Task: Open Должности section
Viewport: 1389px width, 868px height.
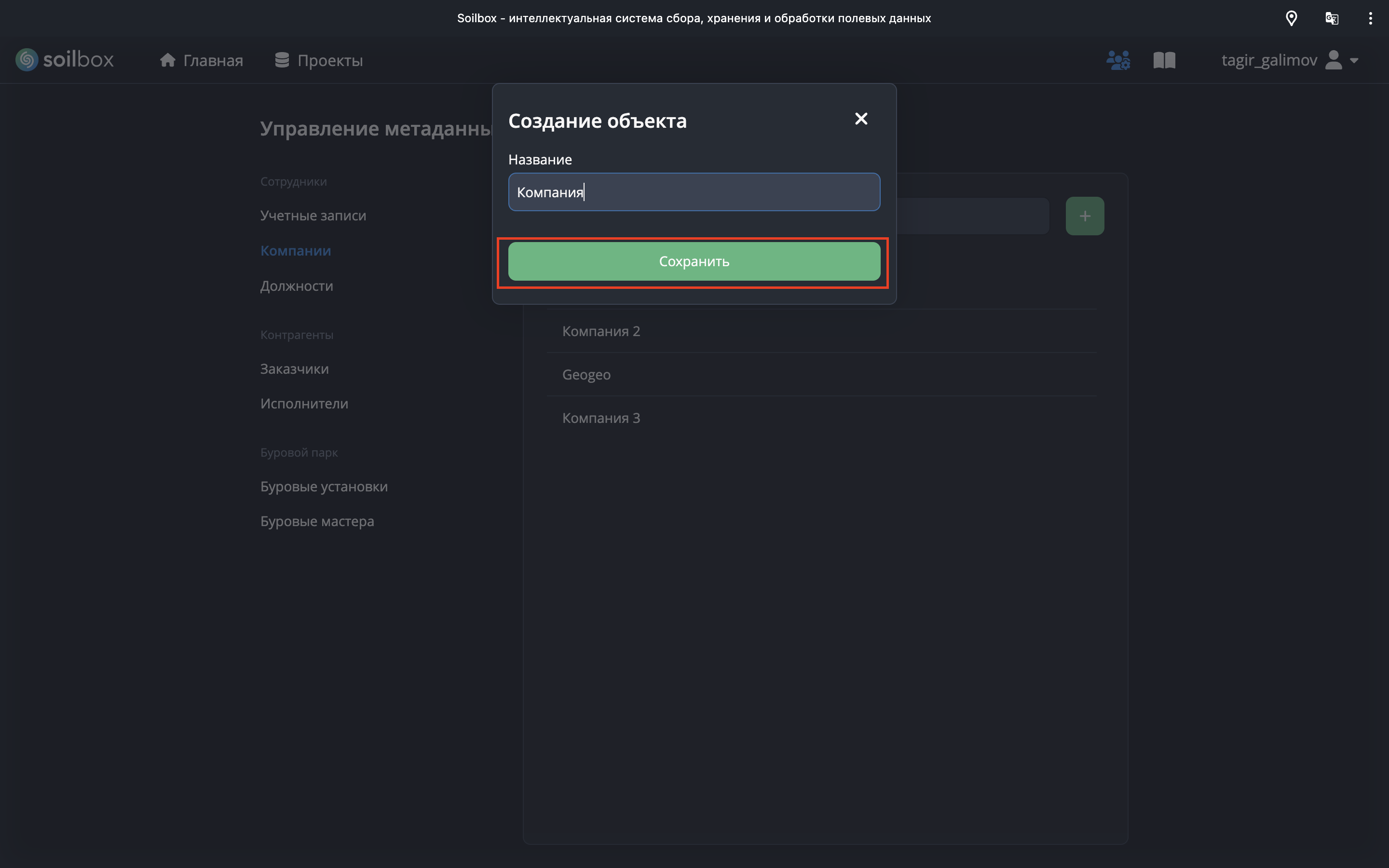Action: pyautogui.click(x=297, y=286)
